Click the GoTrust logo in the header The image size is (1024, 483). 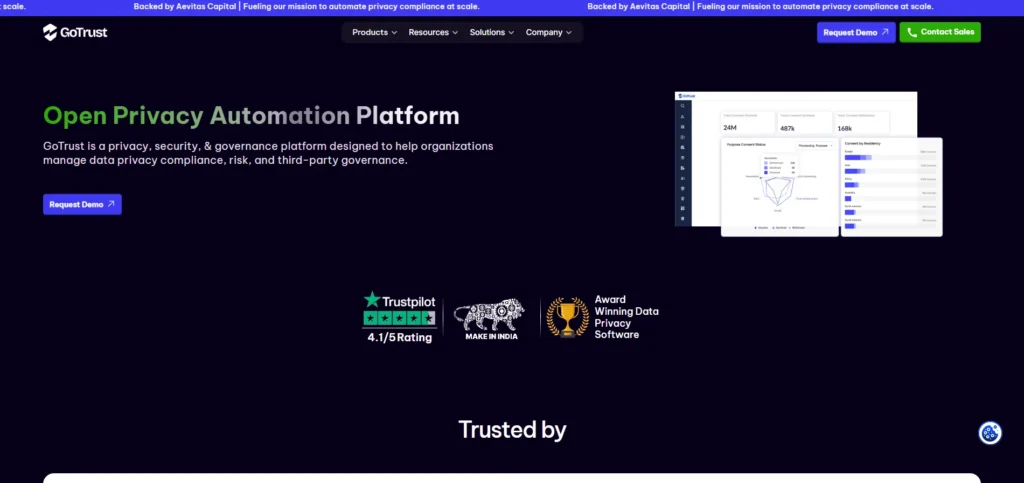(75, 32)
